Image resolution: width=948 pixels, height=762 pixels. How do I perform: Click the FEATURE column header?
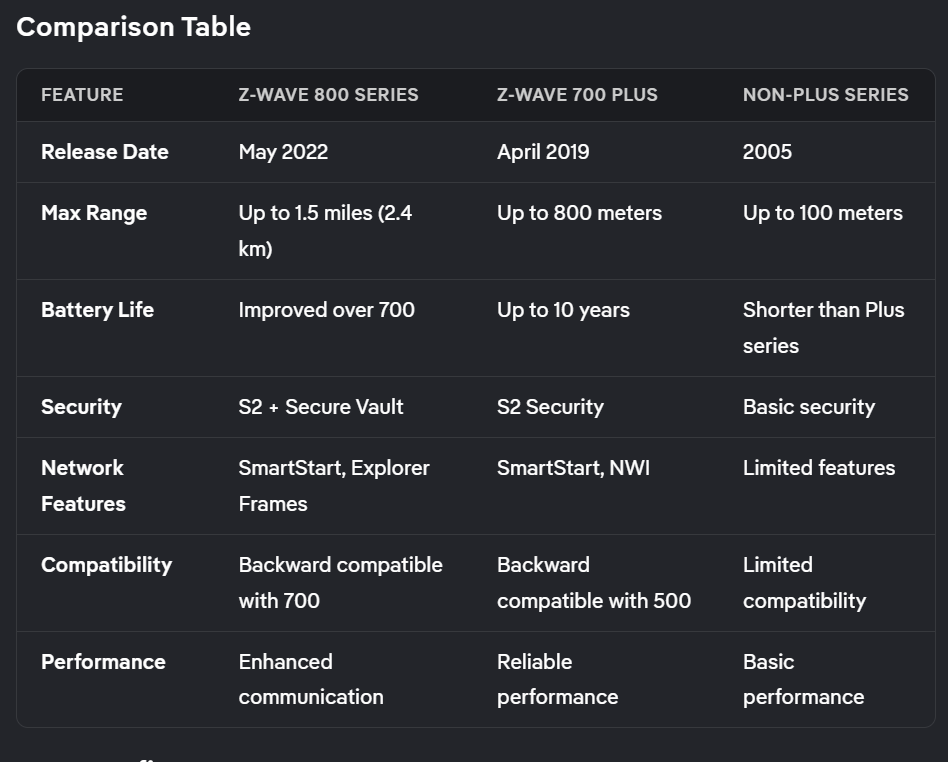tap(82, 95)
